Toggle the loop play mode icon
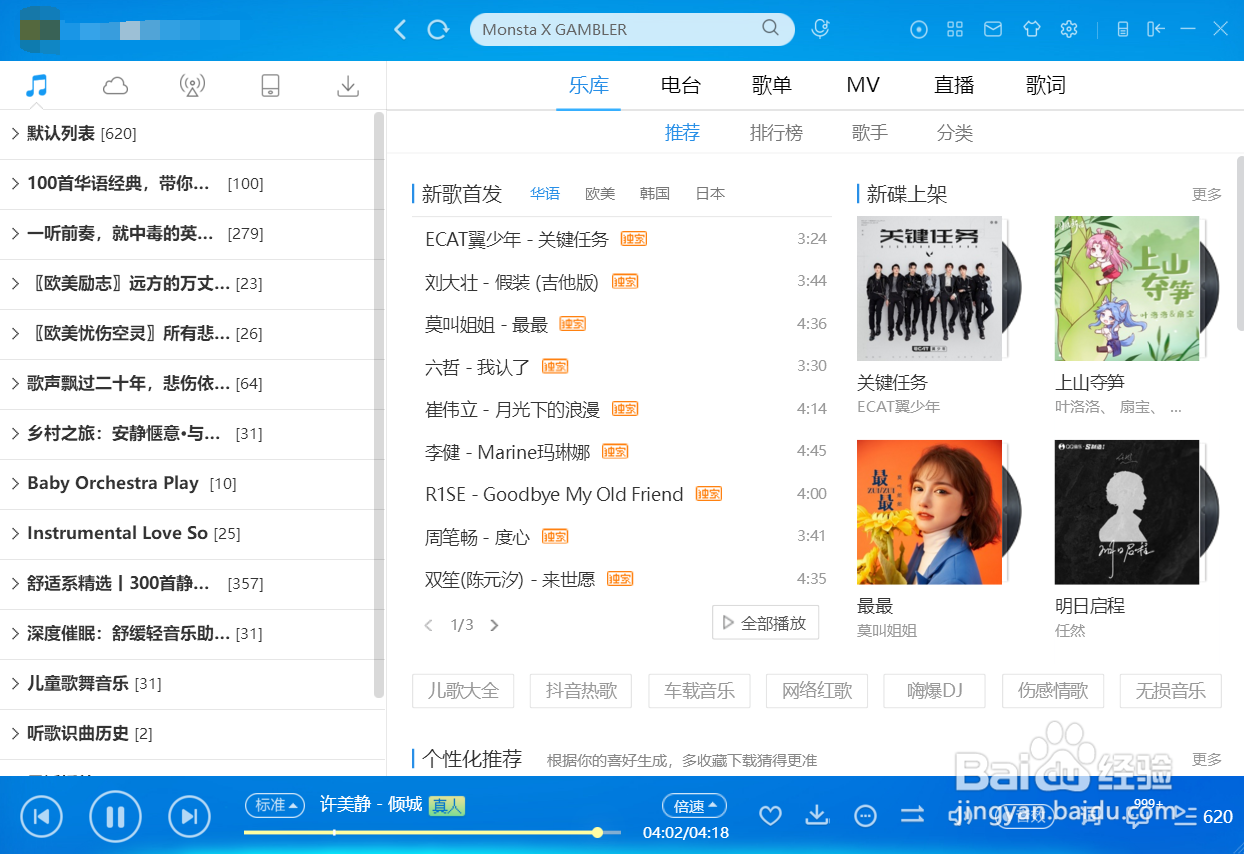The width and height of the screenshot is (1244, 854). pyautogui.click(x=912, y=815)
